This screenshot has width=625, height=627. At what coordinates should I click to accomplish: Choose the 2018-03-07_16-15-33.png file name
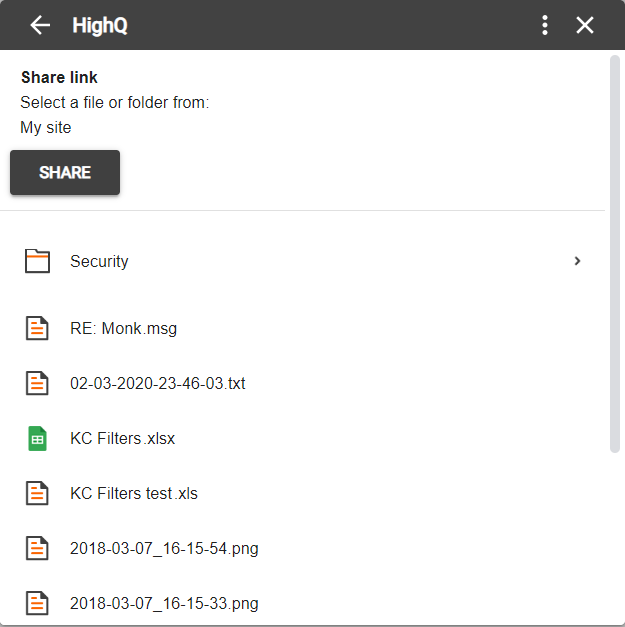click(x=164, y=603)
